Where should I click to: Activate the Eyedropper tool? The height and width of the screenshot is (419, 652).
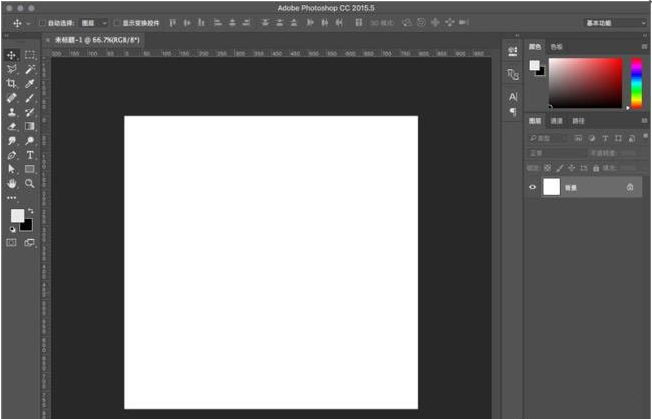point(30,84)
